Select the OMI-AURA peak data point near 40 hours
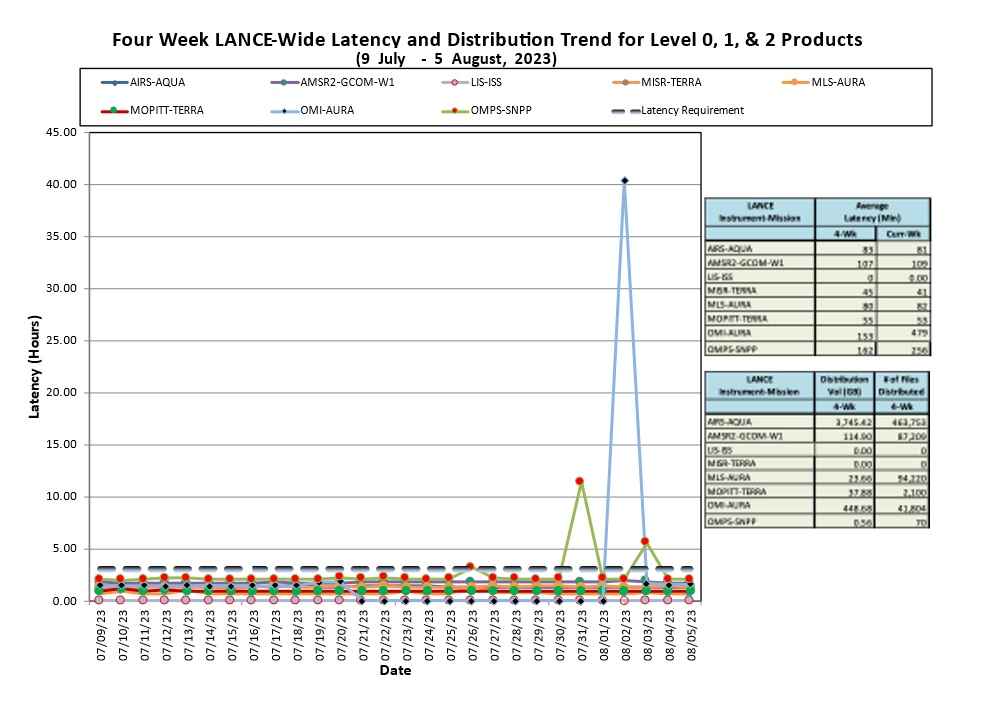Screen dimensions: 985x717 624,181
